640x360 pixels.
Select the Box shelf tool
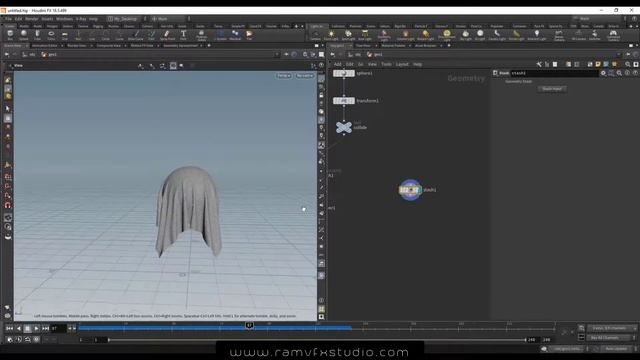pos(10,35)
